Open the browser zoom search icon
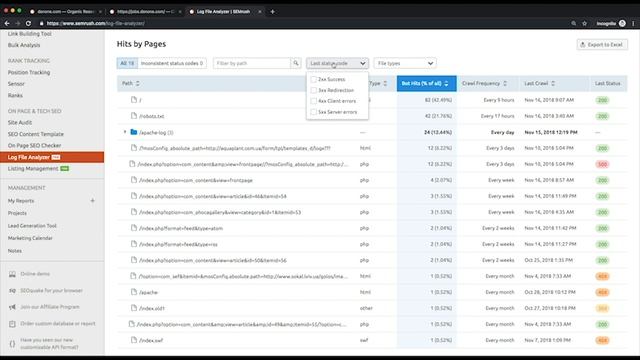The height and width of the screenshot is (360, 640). (573, 23)
